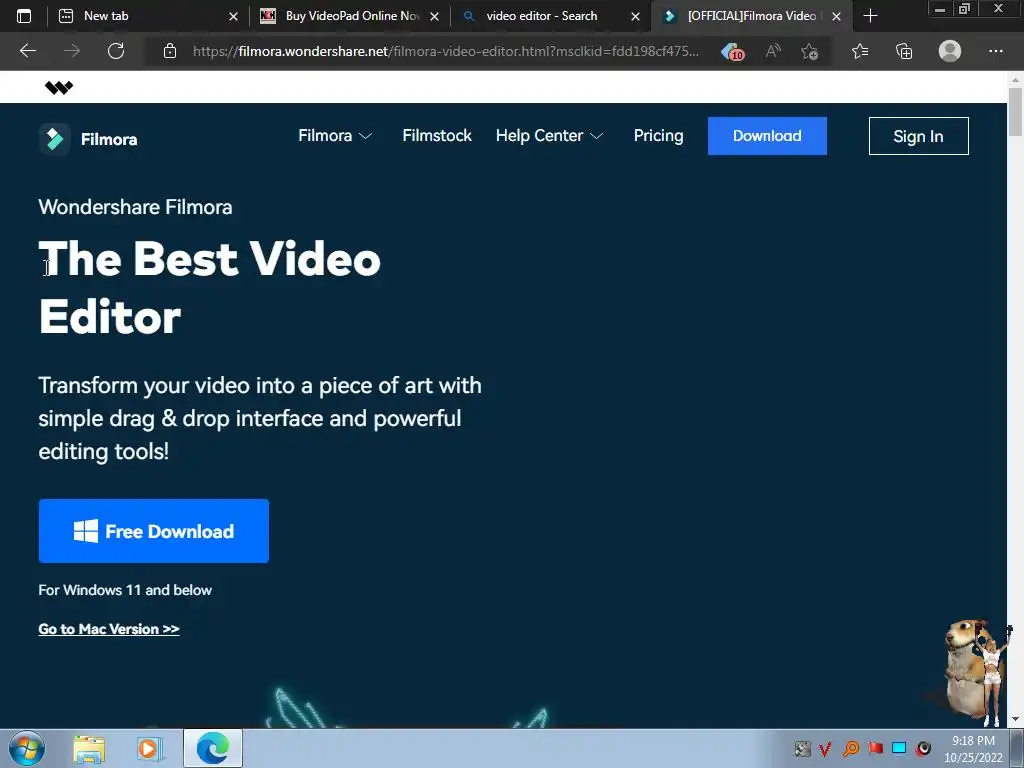Click 'For Windows 11 and below' text
Viewport: 1024px width, 768px height.
[125, 590]
